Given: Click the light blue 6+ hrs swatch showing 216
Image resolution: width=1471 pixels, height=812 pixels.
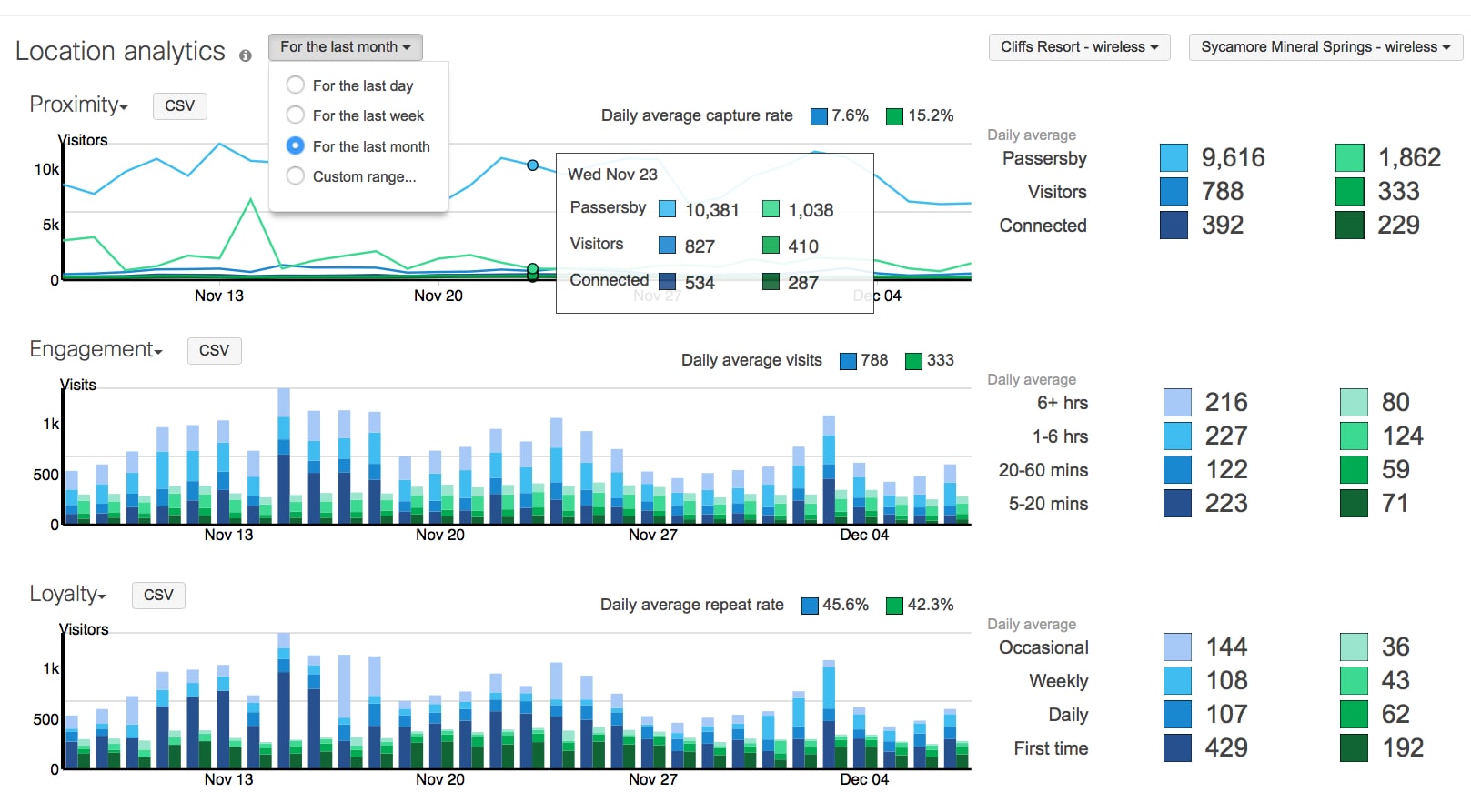Looking at the screenshot, I should pos(1177,403).
